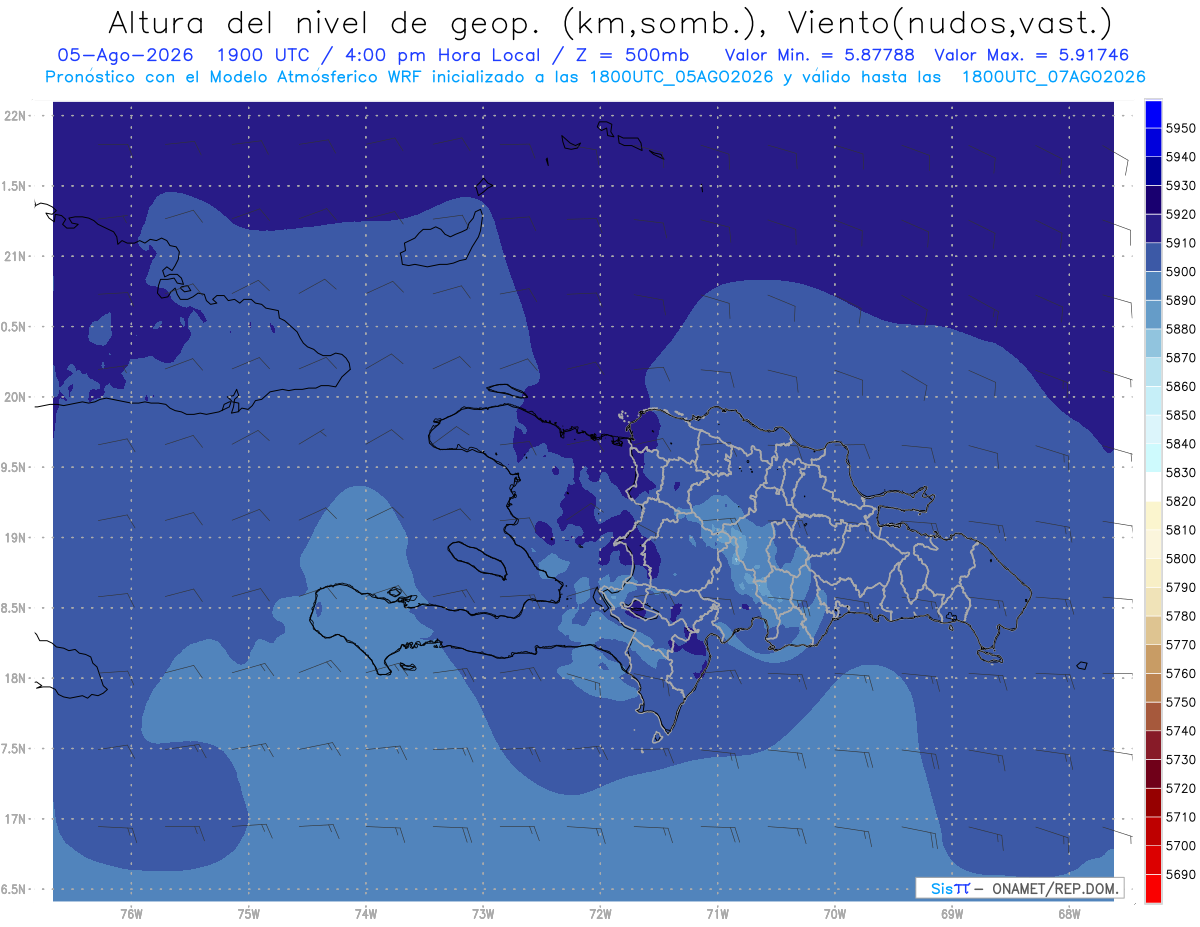1200x927 pixels.
Task: Click the '5800' color scale label
Action: pos(1180,558)
